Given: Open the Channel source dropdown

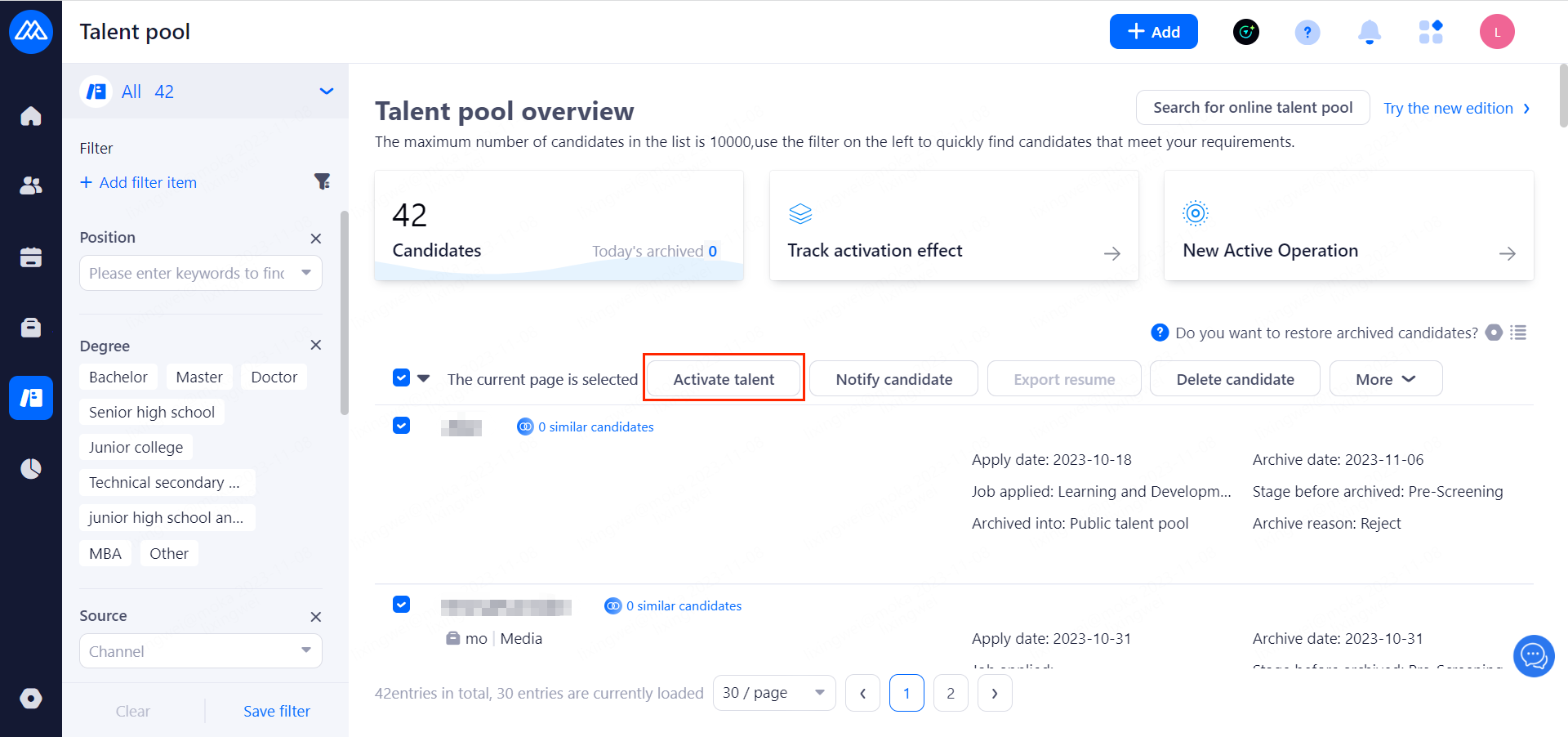Looking at the screenshot, I should [200, 651].
